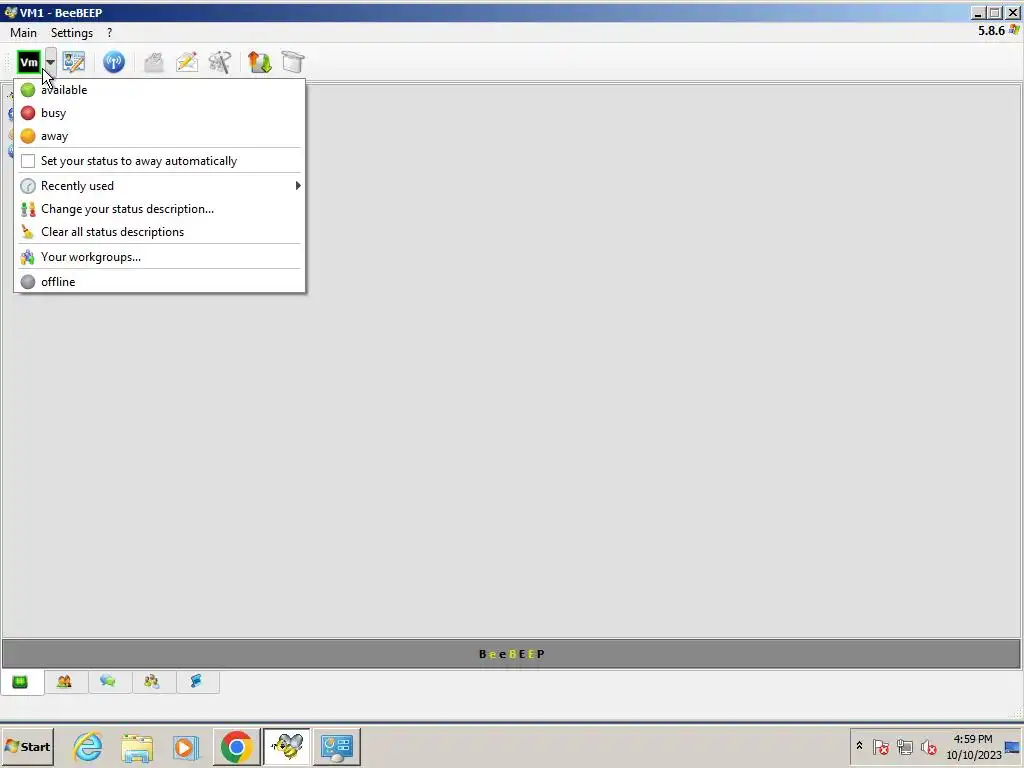The image size is (1024, 768).
Task: Click the Show desktop button in tray
Action: click(x=1013, y=747)
